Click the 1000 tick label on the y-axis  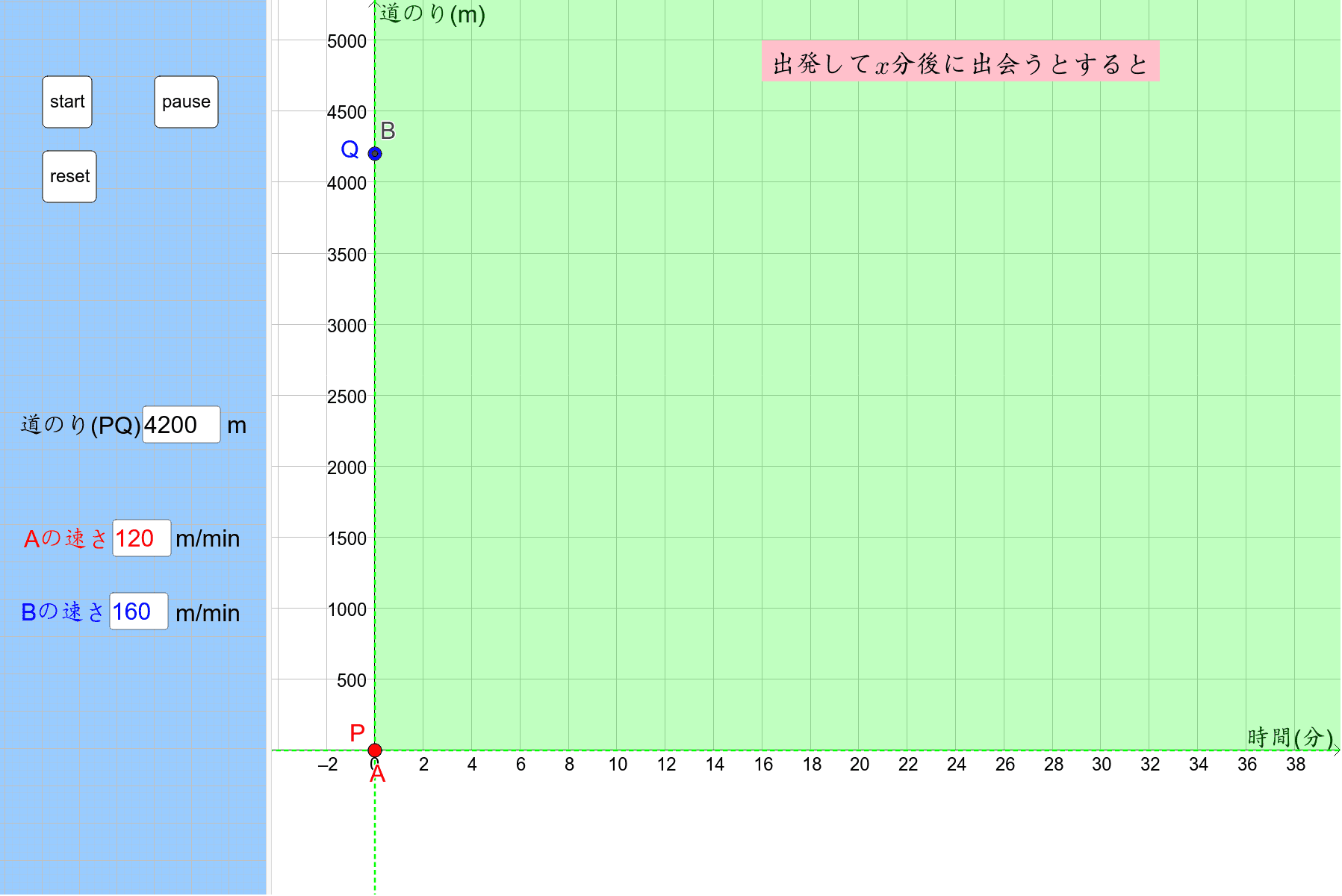[x=347, y=609]
